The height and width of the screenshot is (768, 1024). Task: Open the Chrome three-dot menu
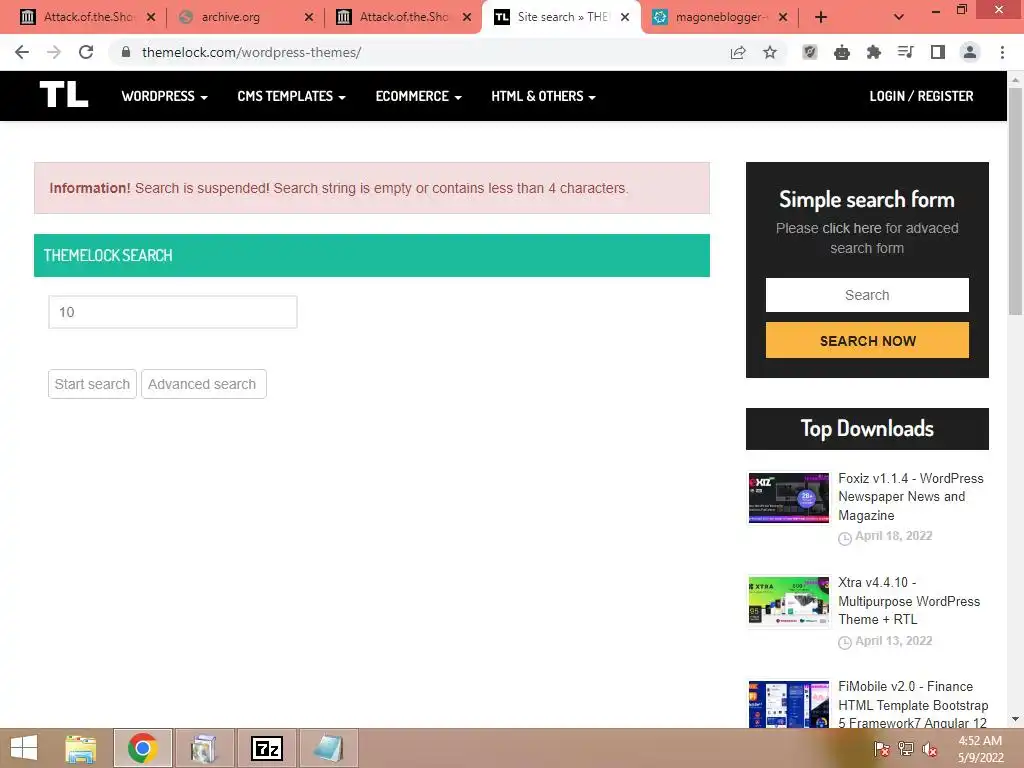pos(1002,52)
